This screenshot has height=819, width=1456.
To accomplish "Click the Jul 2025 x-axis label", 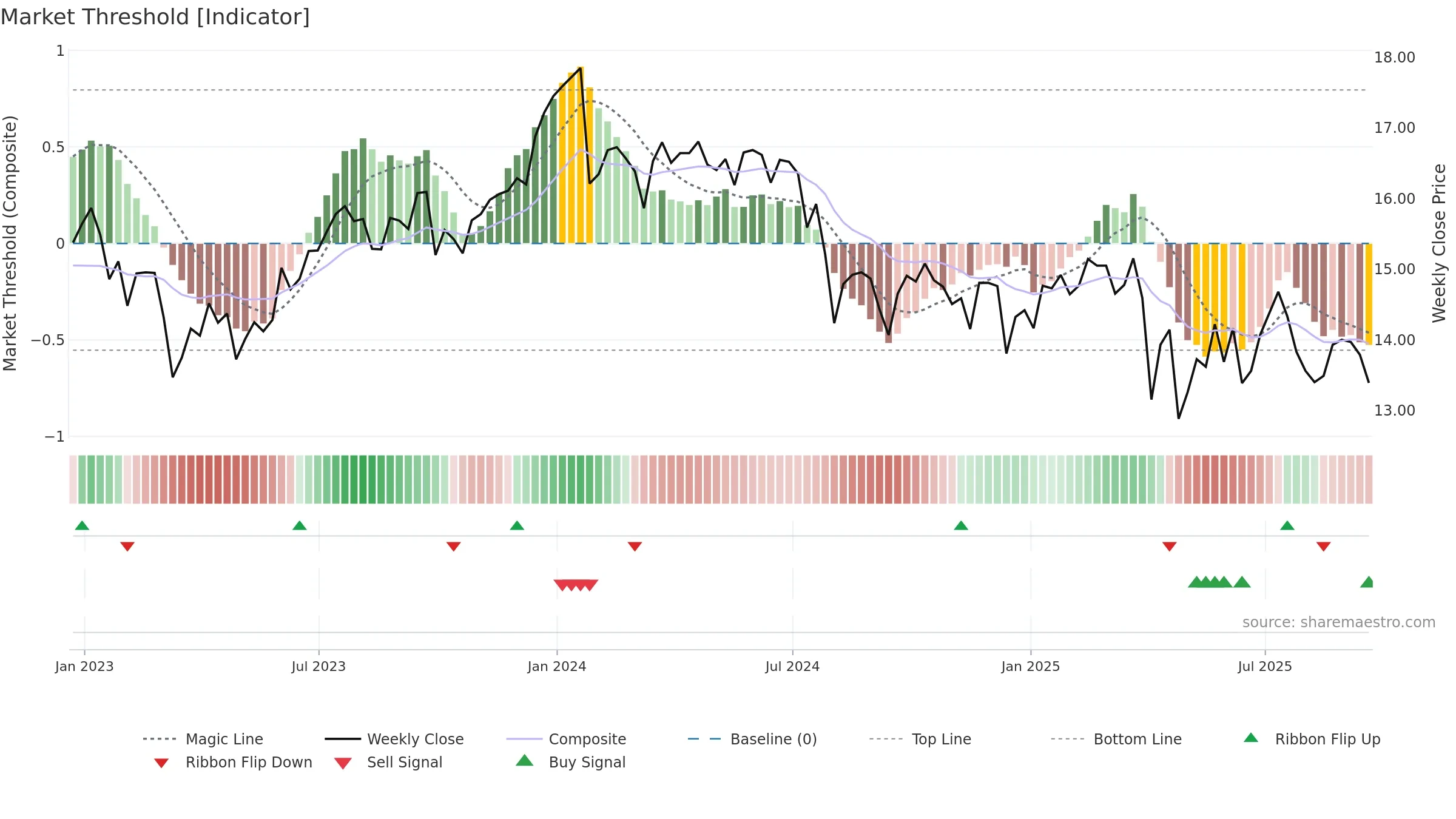I will click(x=1265, y=666).
